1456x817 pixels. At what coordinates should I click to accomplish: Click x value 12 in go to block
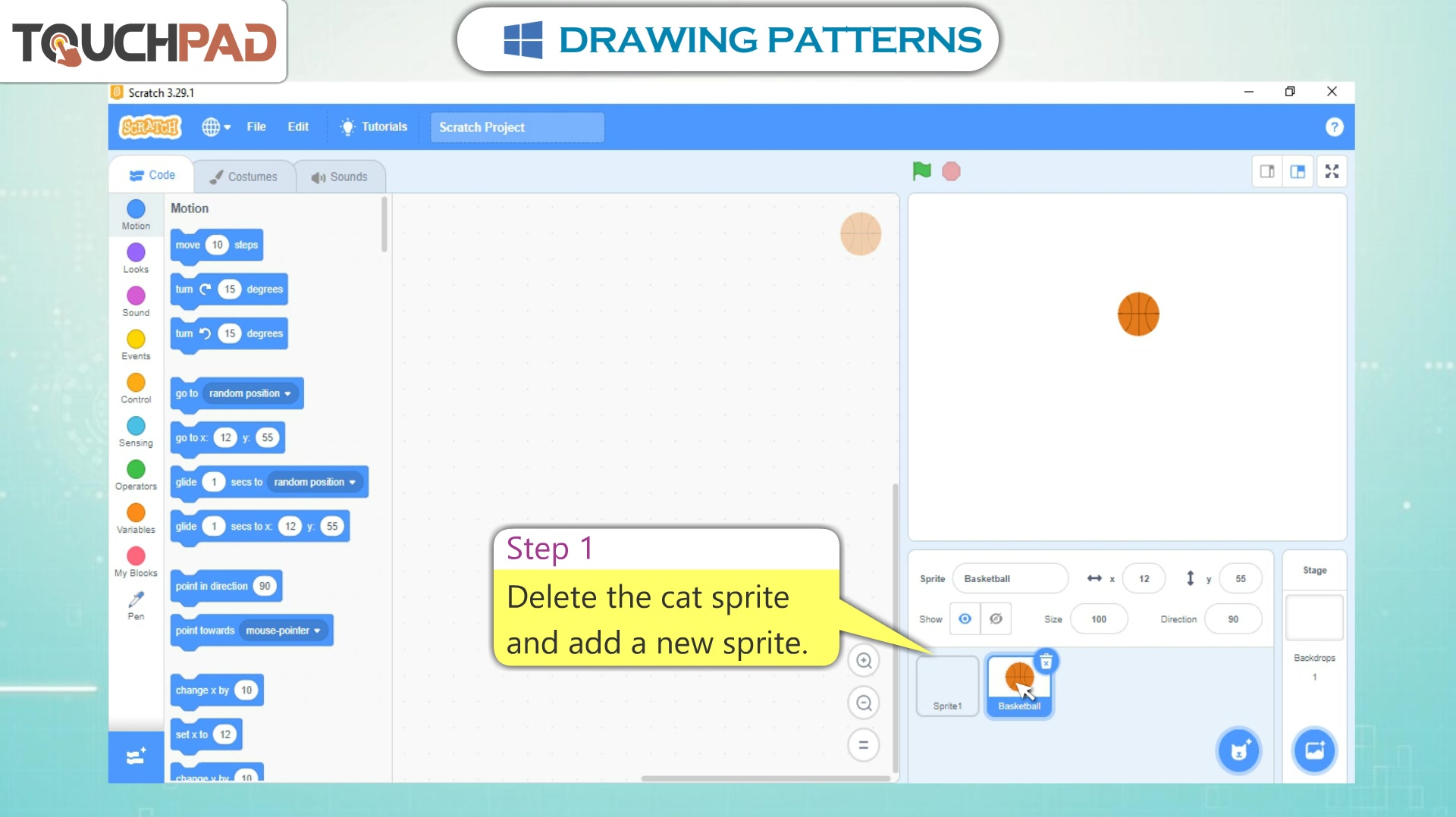point(225,437)
